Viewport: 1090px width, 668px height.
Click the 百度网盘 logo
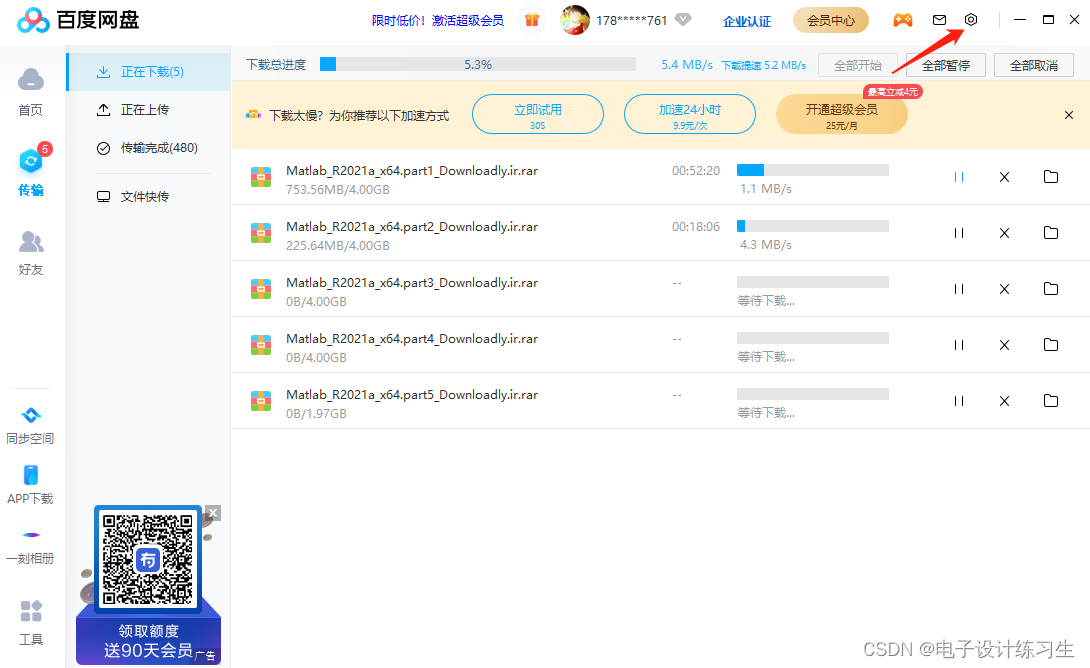pyautogui.click(x=78, y=20)
